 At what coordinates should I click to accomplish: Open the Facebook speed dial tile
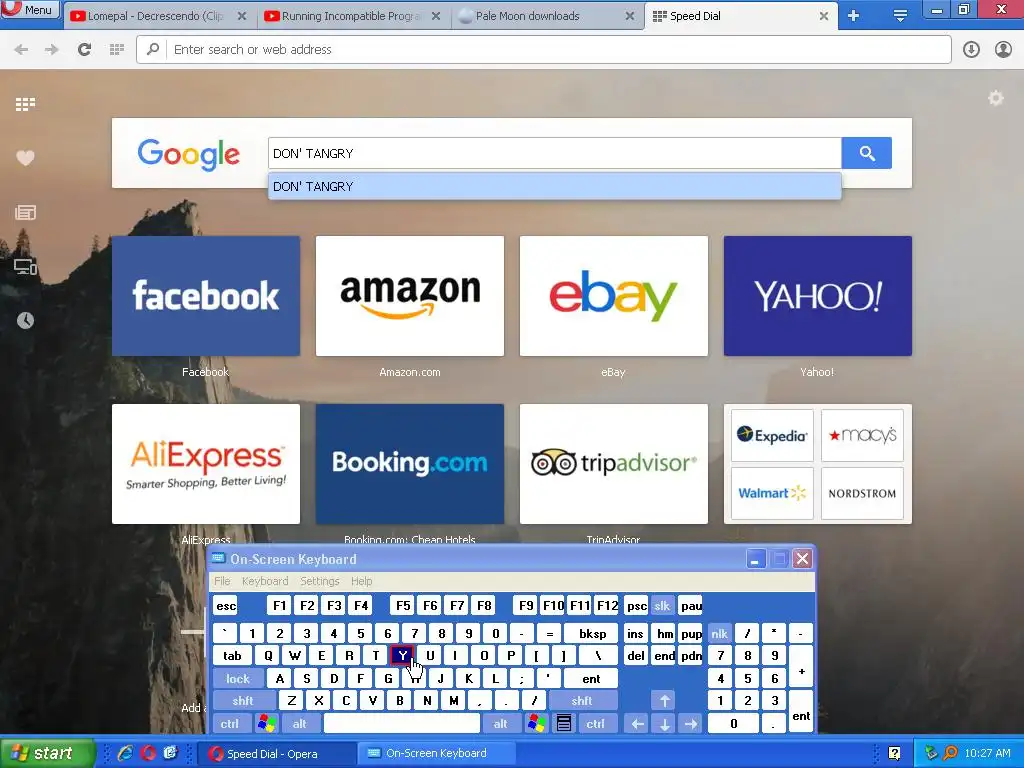[206, 296]
